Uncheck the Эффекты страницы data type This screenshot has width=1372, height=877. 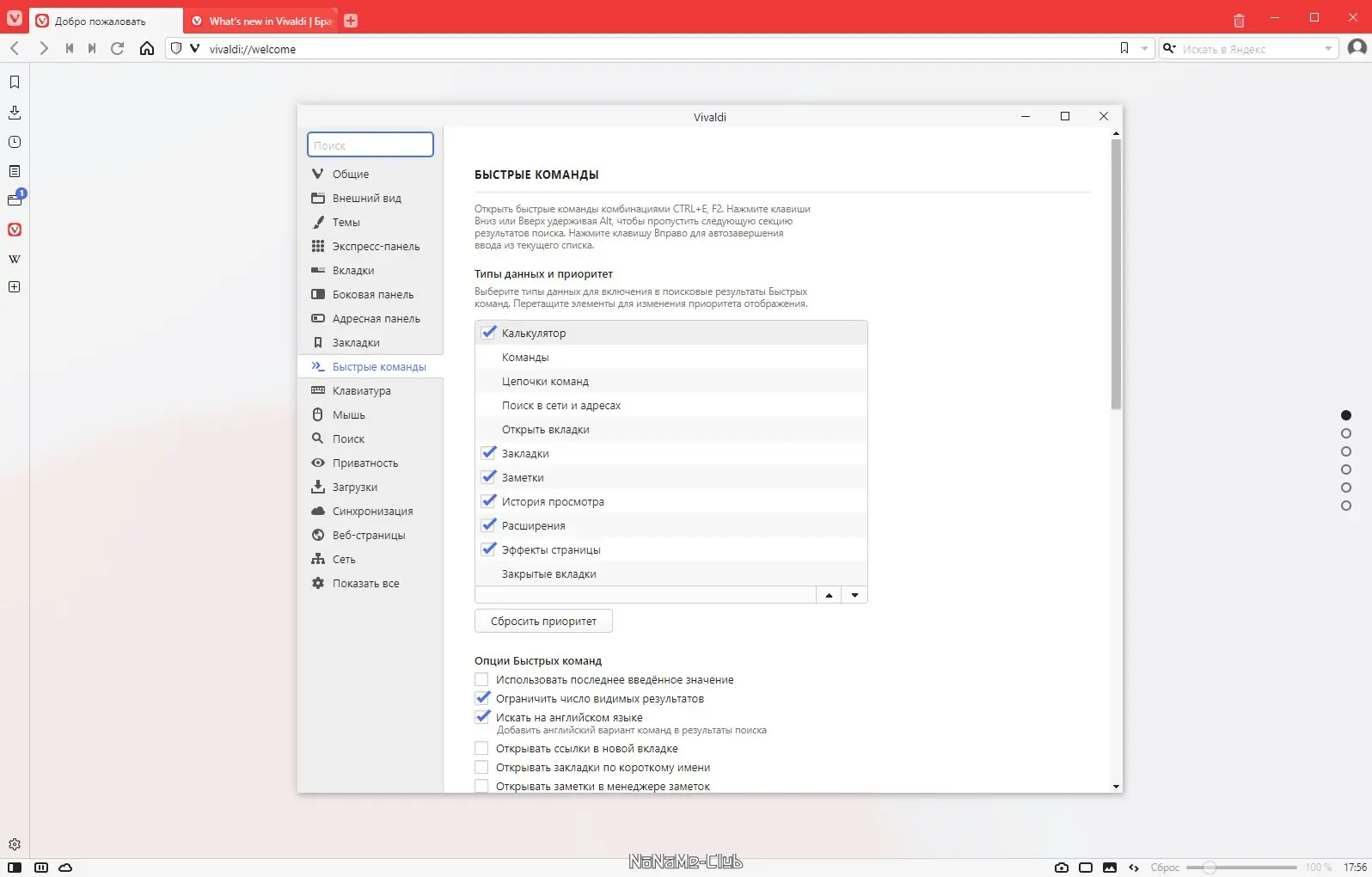(489, 549)
